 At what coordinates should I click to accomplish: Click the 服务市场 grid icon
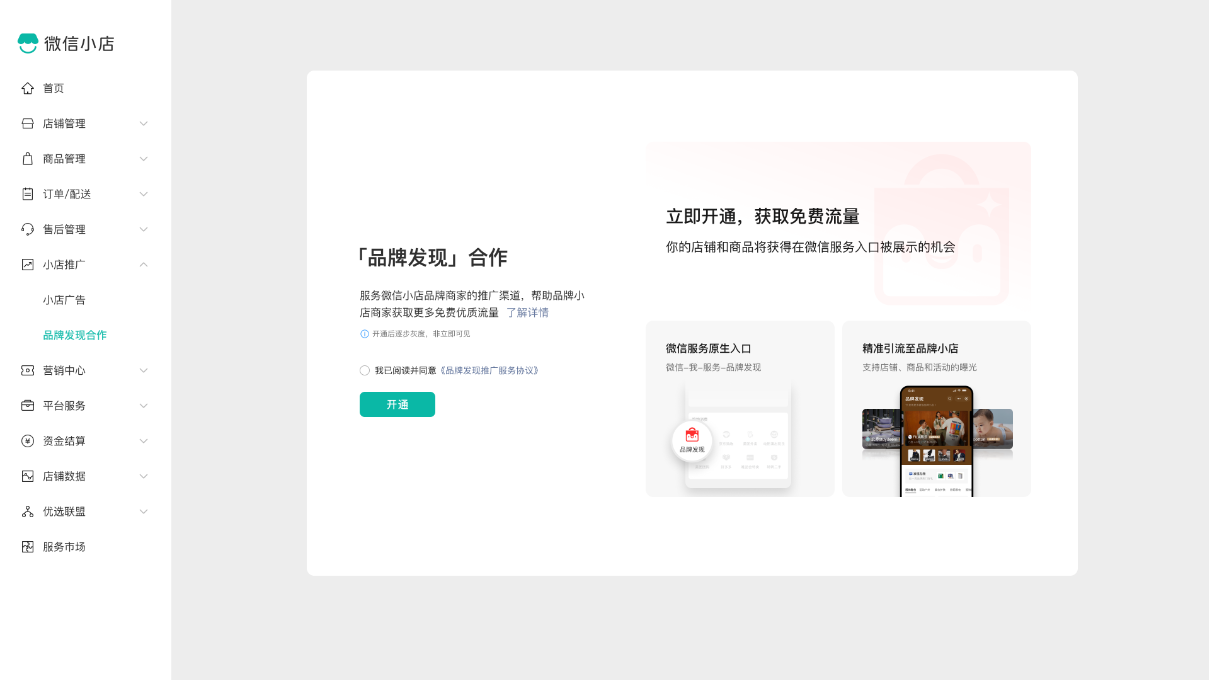point(28,547)
